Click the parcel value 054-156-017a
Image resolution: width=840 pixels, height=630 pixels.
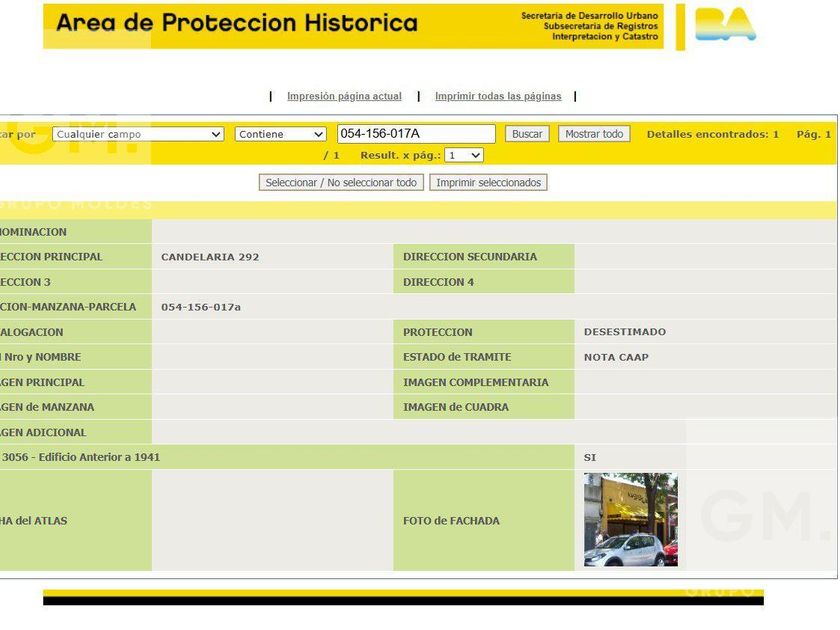coord(201,307)
